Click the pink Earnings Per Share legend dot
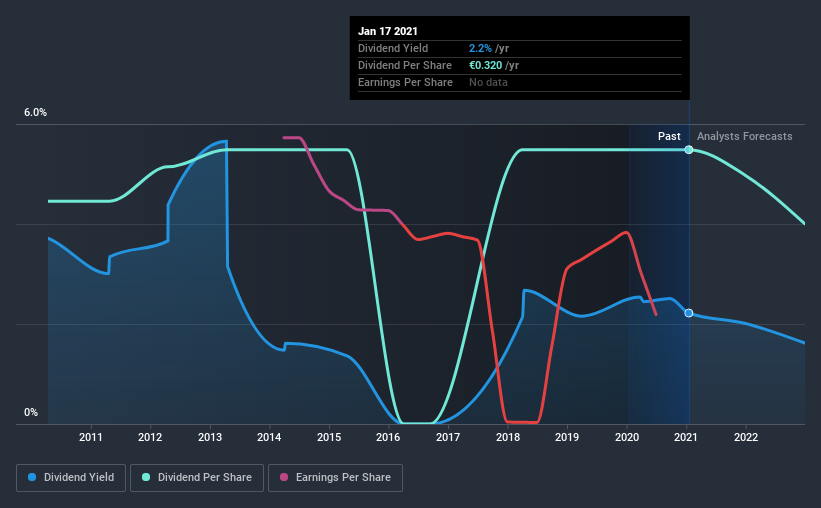This screenshot has height=508, width=821. tap(284, 477)
